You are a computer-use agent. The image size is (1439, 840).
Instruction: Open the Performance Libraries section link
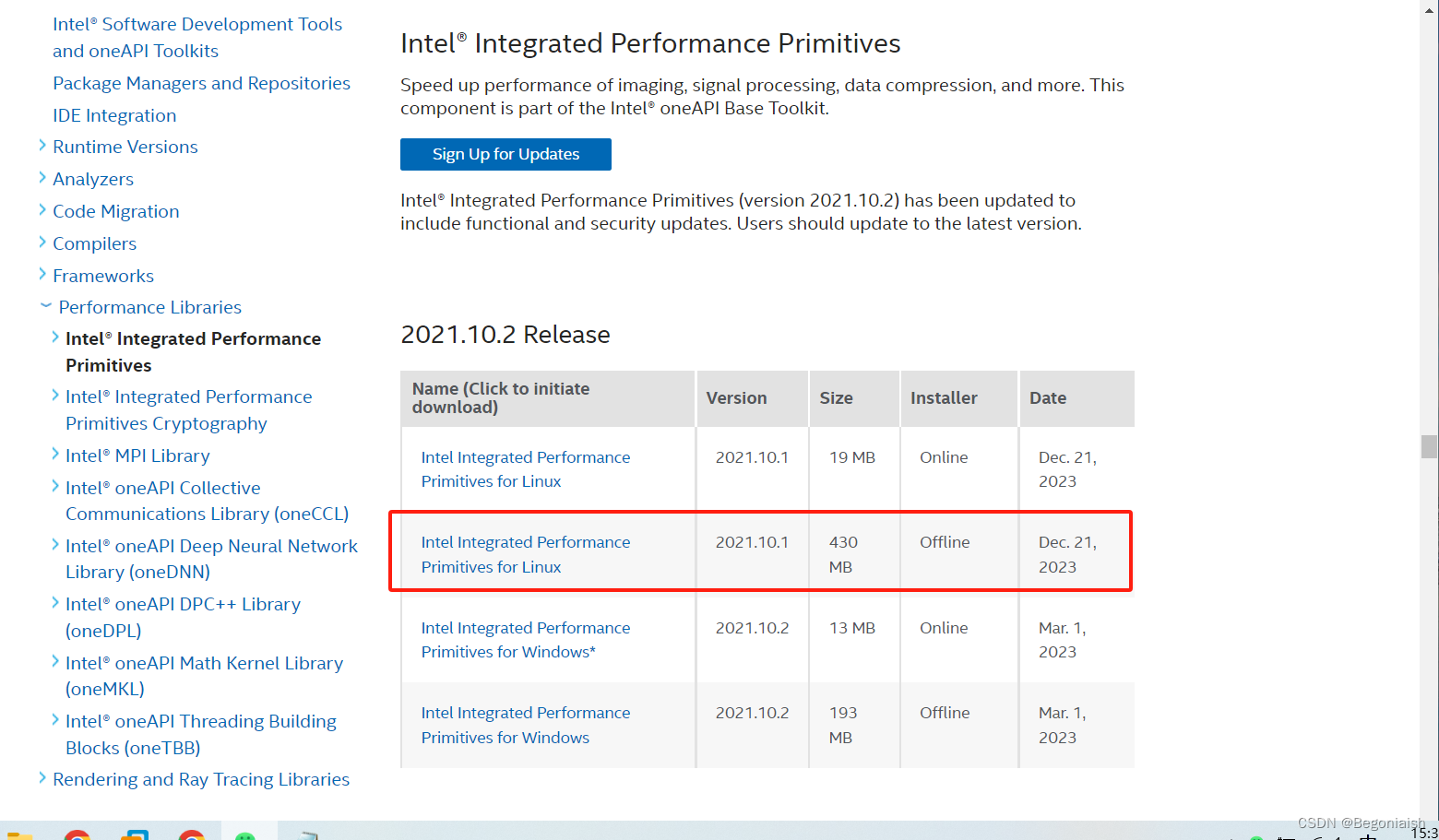tap(150, 307)
